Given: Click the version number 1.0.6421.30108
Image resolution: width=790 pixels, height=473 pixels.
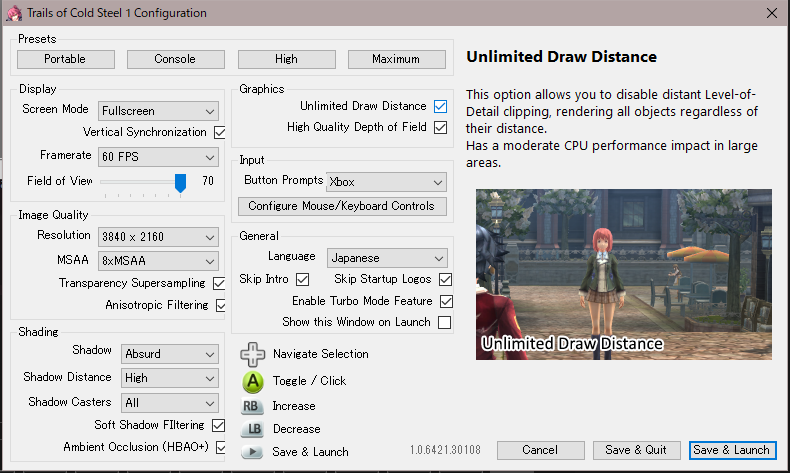Looking at the screenshot, I should pos(445,450).
